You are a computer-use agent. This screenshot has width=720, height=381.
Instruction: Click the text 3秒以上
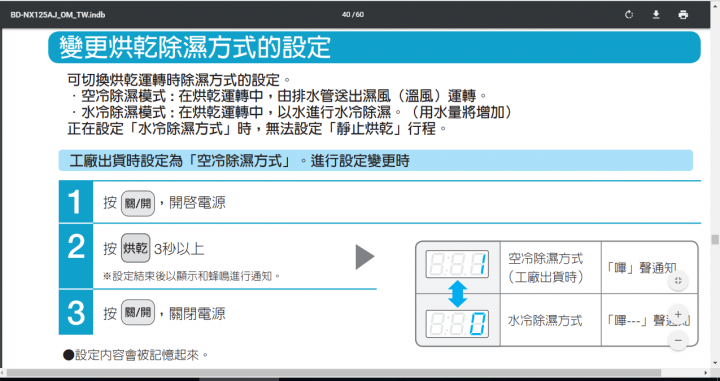tap(179, 249)
